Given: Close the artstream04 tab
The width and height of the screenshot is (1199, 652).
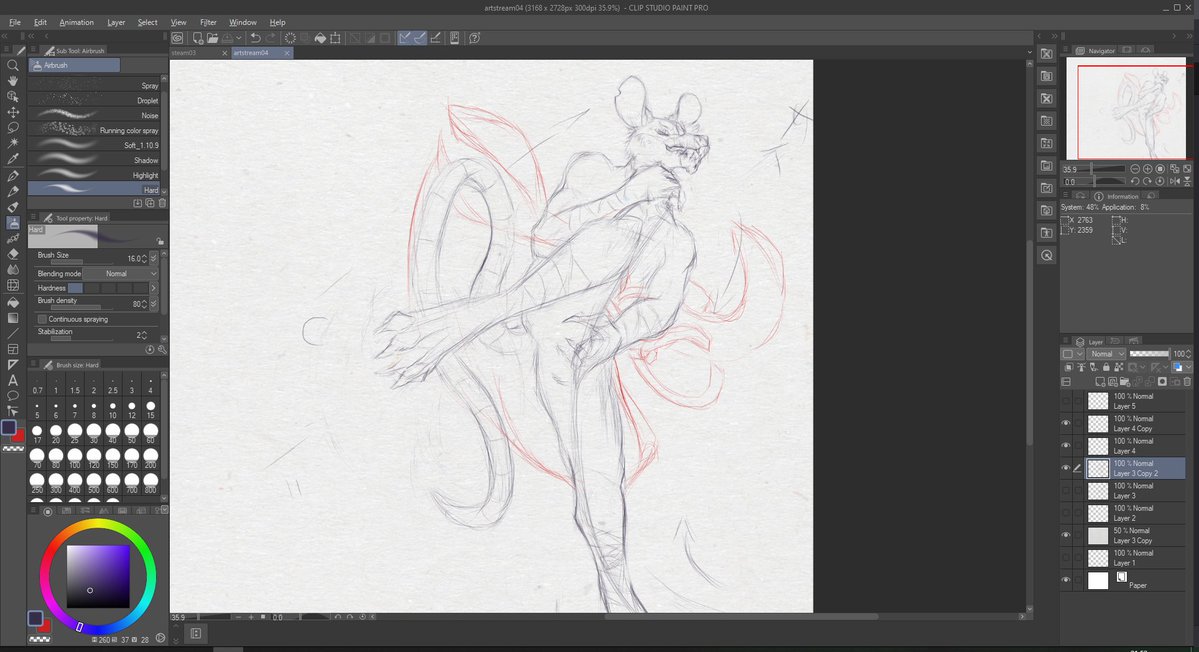Looking at the screenshot, I should point(287,53).
